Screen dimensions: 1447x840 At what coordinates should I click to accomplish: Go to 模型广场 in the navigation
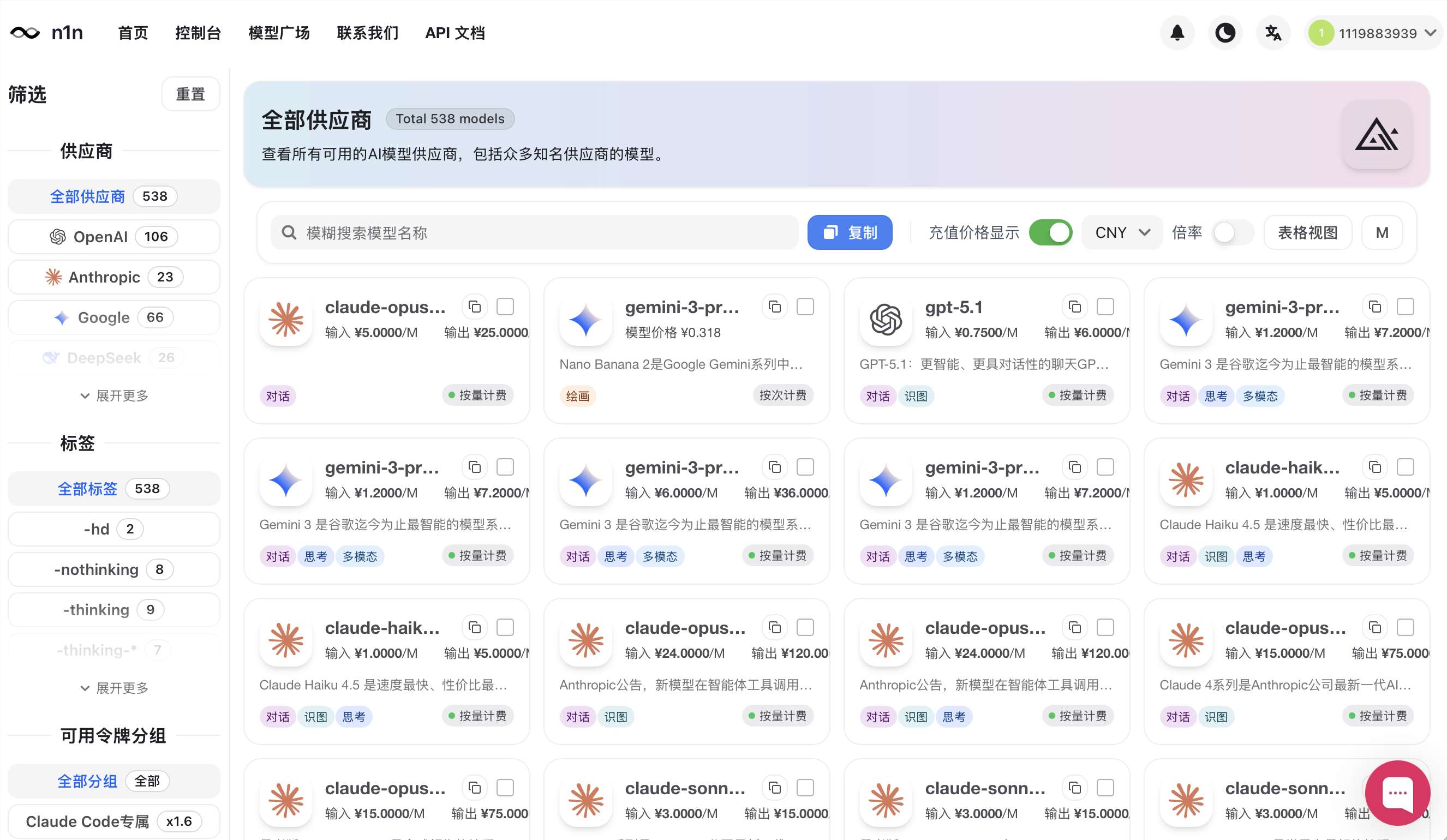click(x=278, y=33)
